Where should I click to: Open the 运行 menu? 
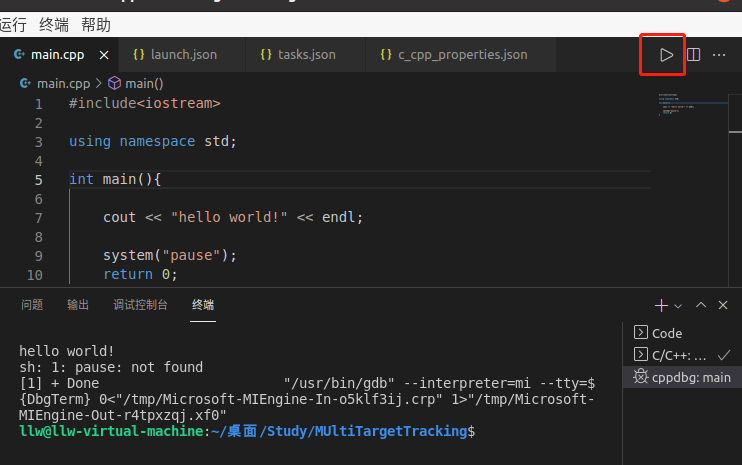tap(13, 25)
